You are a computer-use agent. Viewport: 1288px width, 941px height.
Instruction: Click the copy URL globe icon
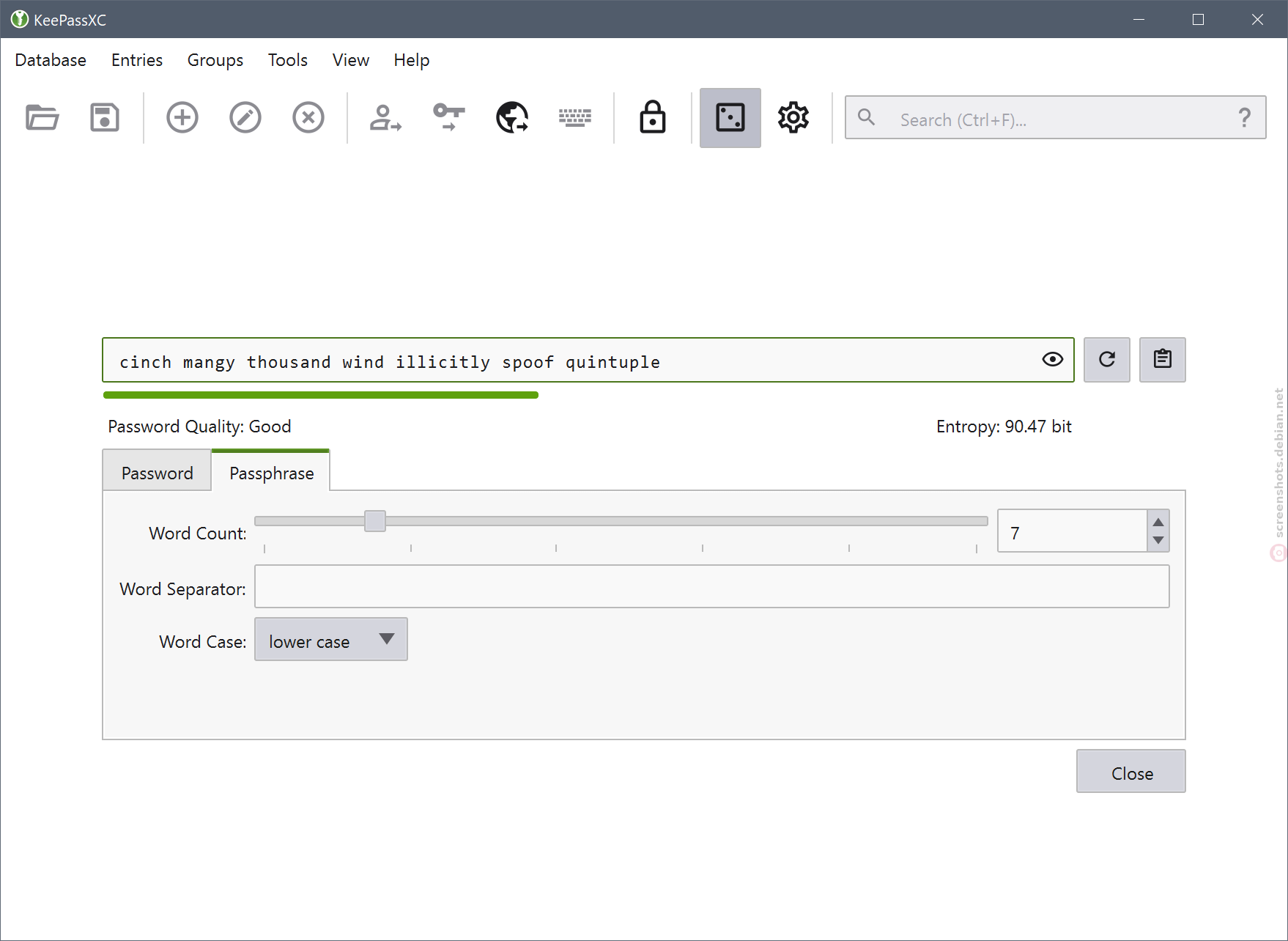coord(512,117)
